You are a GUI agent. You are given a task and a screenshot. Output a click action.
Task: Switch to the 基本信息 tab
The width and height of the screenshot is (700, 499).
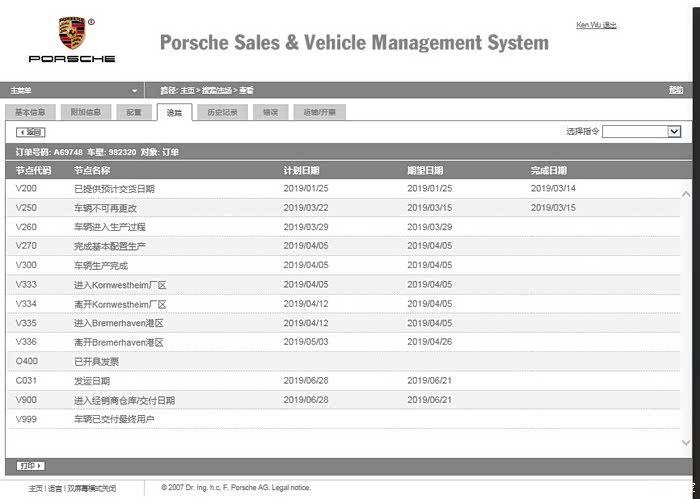pos(29,112)
